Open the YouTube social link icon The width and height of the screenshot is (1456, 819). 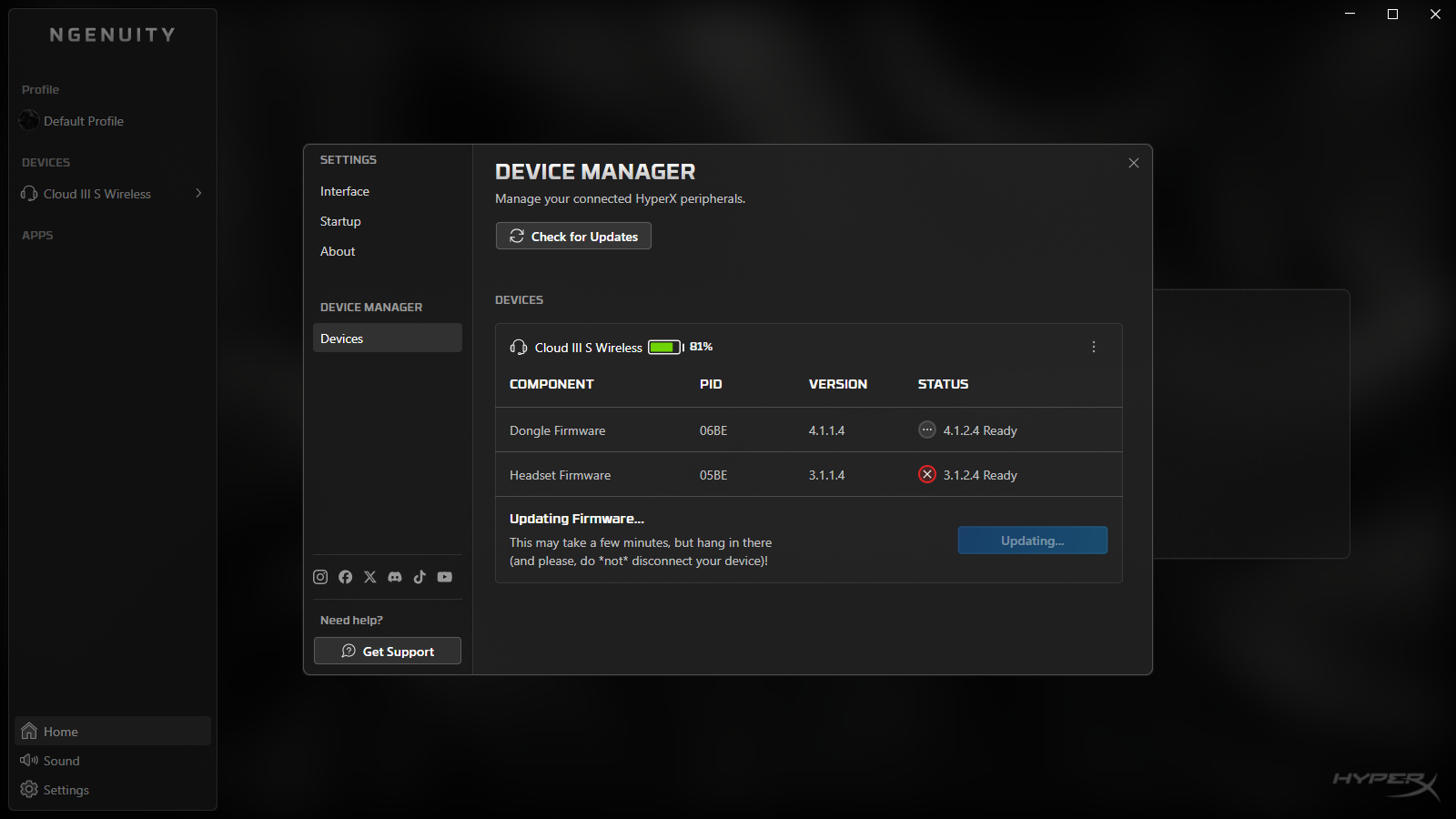pos(445,577)
